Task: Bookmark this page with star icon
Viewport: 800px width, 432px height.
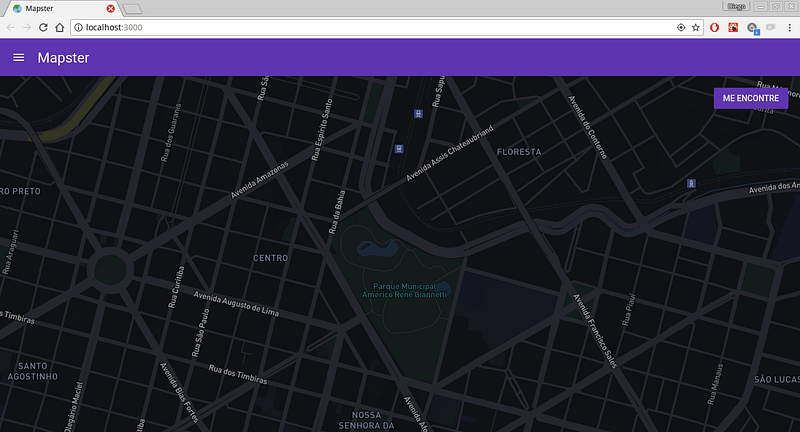Action: (x=695, y=28)
